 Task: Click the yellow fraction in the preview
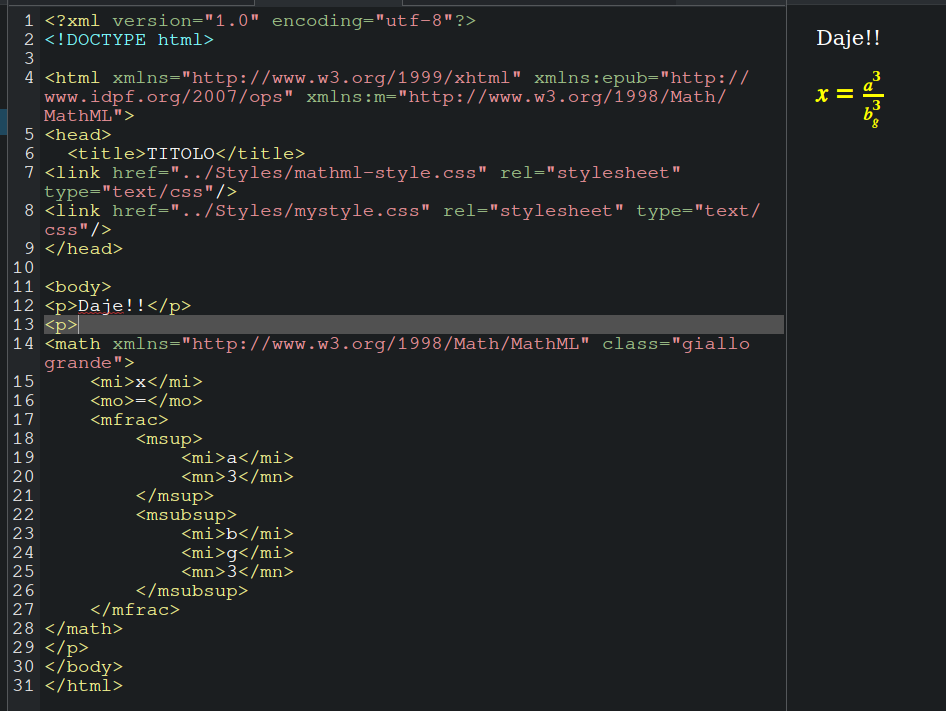click(872, 97)
